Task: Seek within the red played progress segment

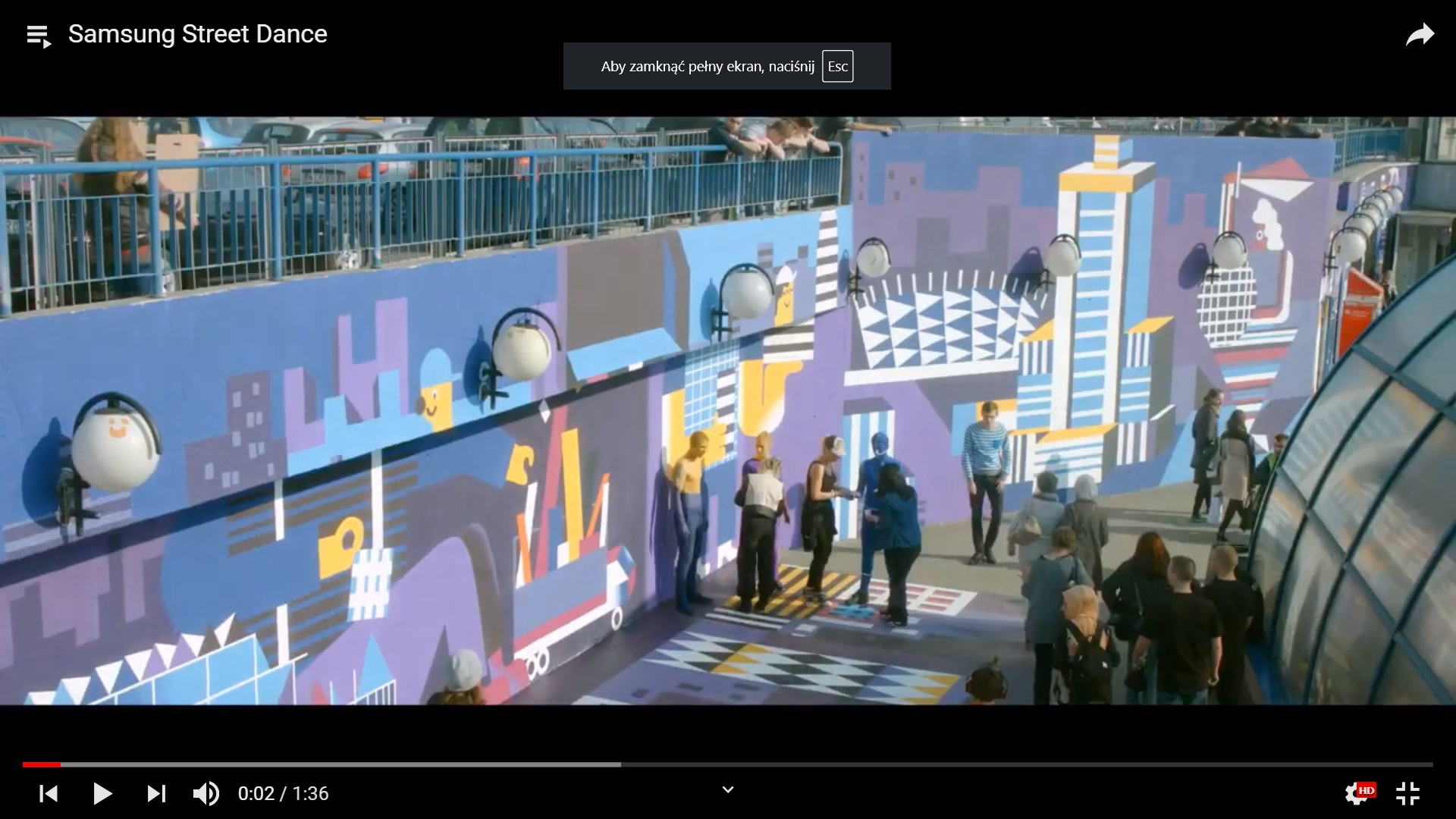Action: pos(42,764)
